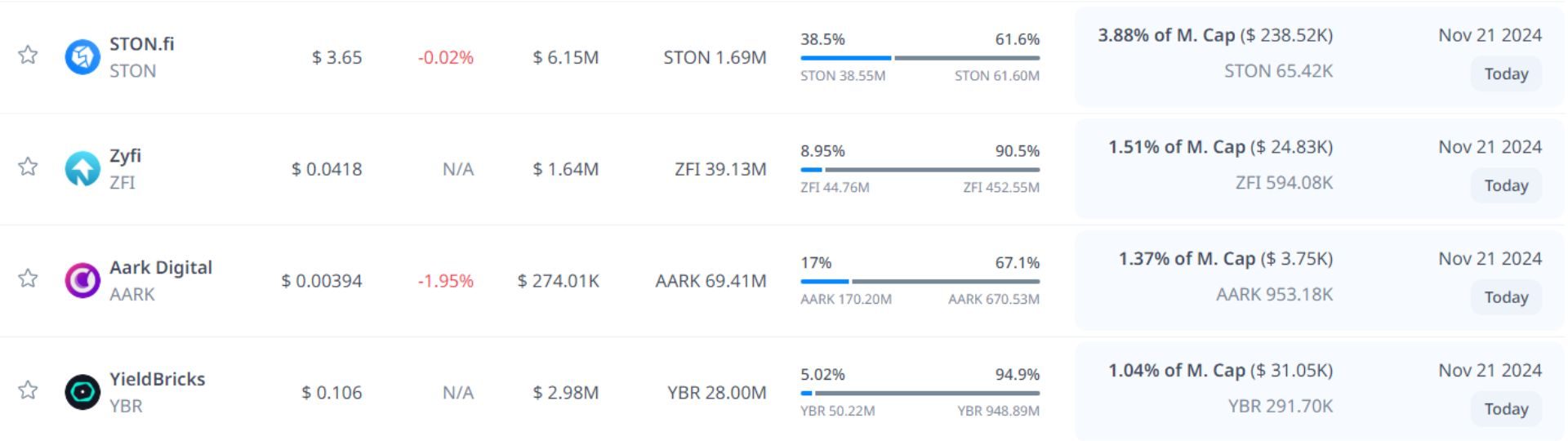Favorite STON.fi with the star icon

[29, 55]
